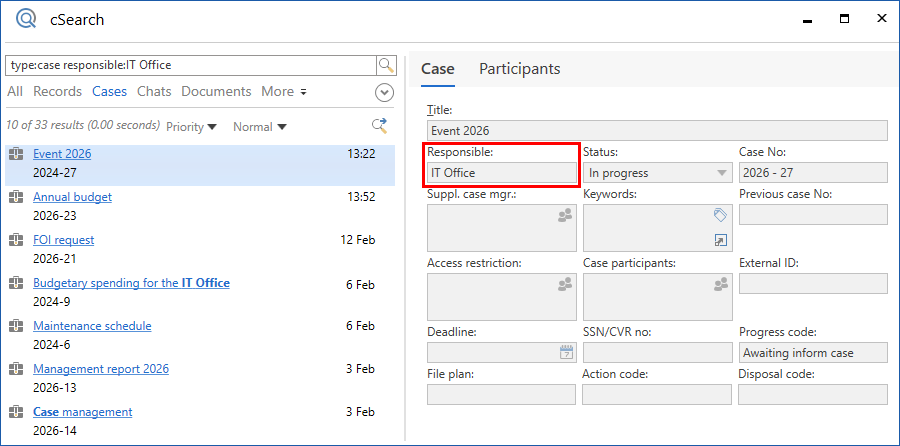
Task: Click the search magnifier icon in search box
Action: click(386, 65)
